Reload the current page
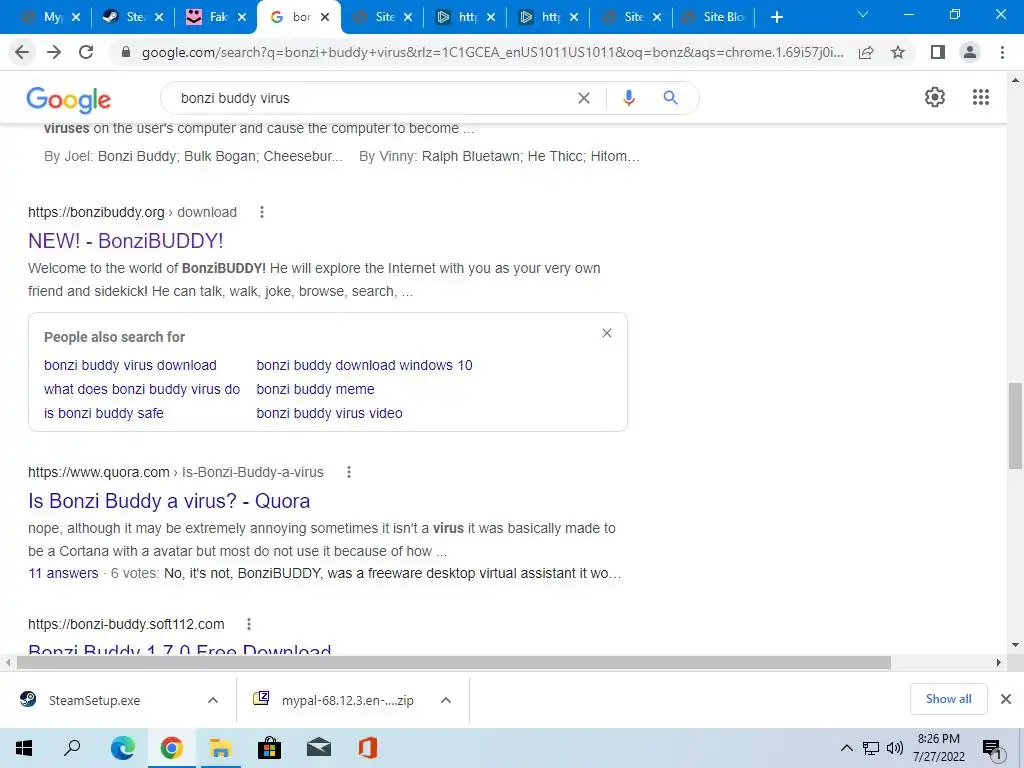 (x=86, y=52)
